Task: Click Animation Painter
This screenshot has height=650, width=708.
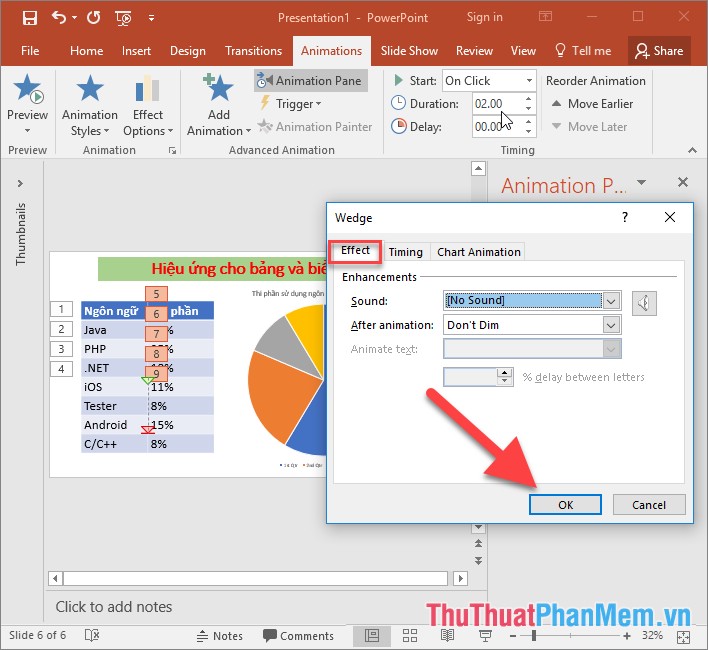Action: [x=315, y=127]
